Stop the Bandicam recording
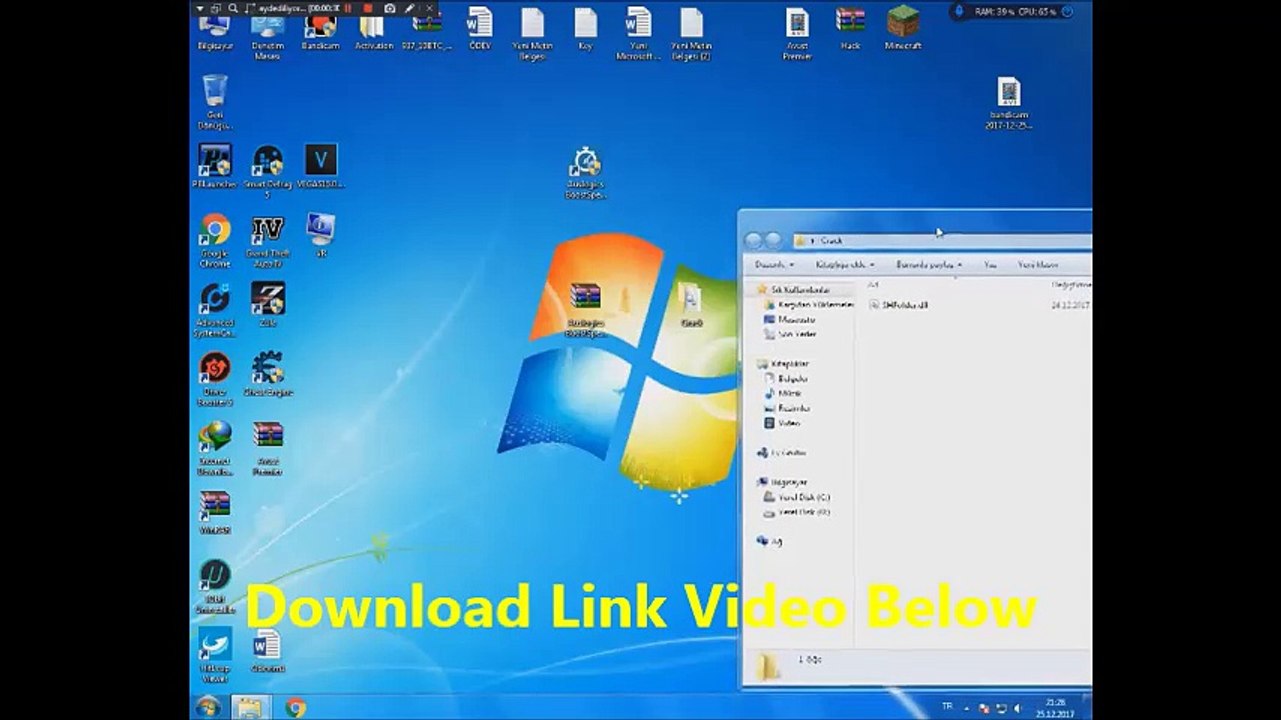Viewport: 1281px width, 720px height. pos(368,8)
